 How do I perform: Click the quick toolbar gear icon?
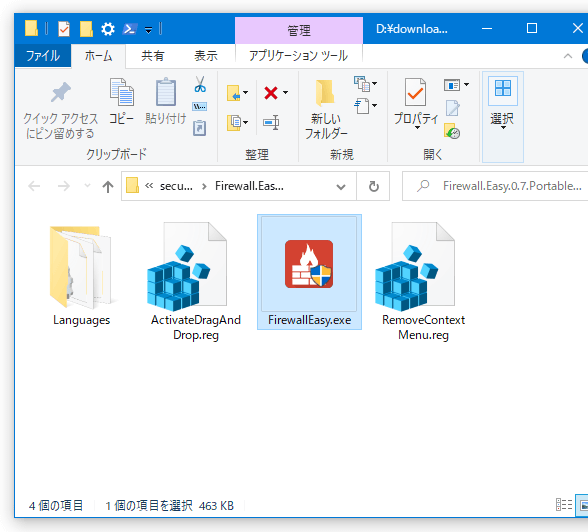(108, 29)
